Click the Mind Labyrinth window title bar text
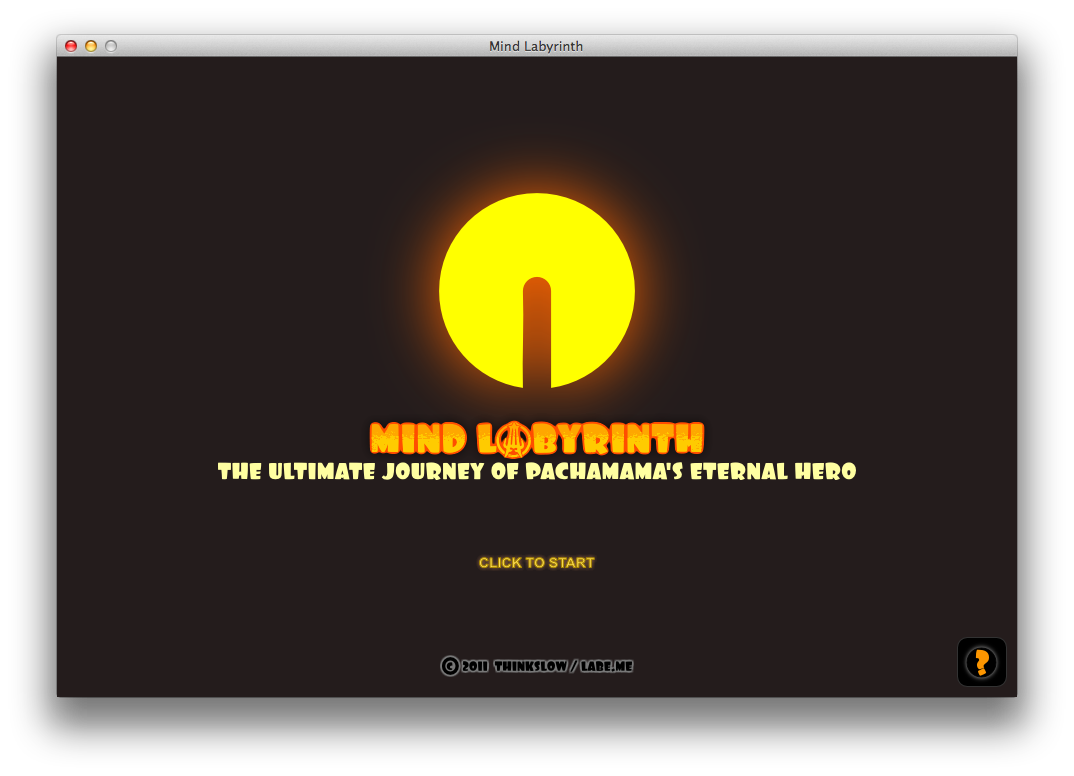 536,46
